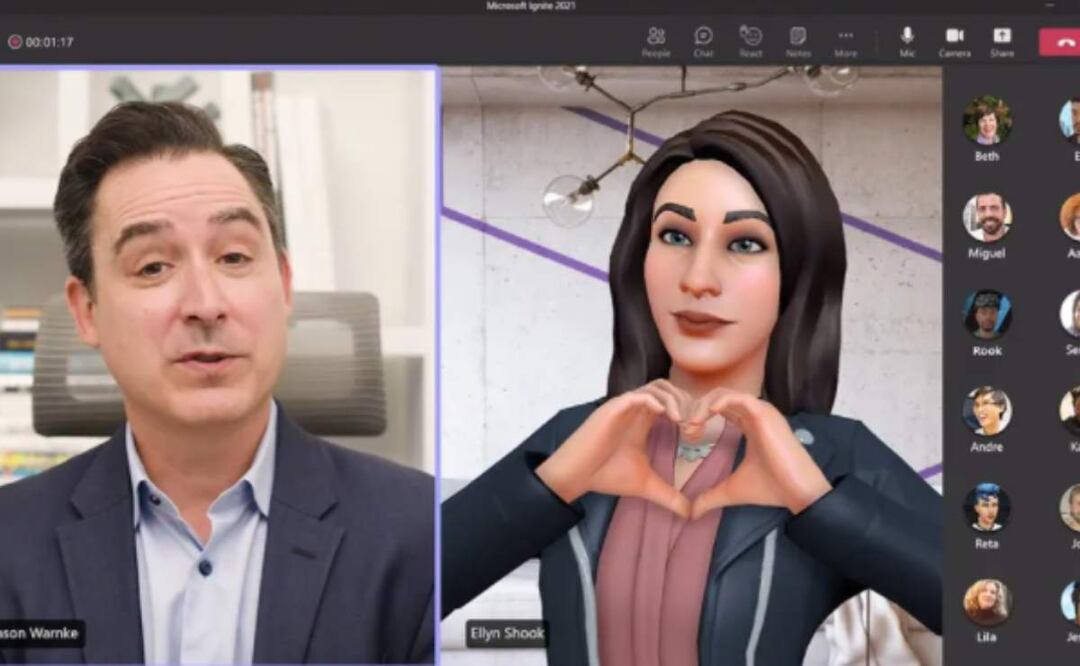Screen dimensions: 1080x666
Task: Click the Jason Warnke name label
Action: coord(42,633)
